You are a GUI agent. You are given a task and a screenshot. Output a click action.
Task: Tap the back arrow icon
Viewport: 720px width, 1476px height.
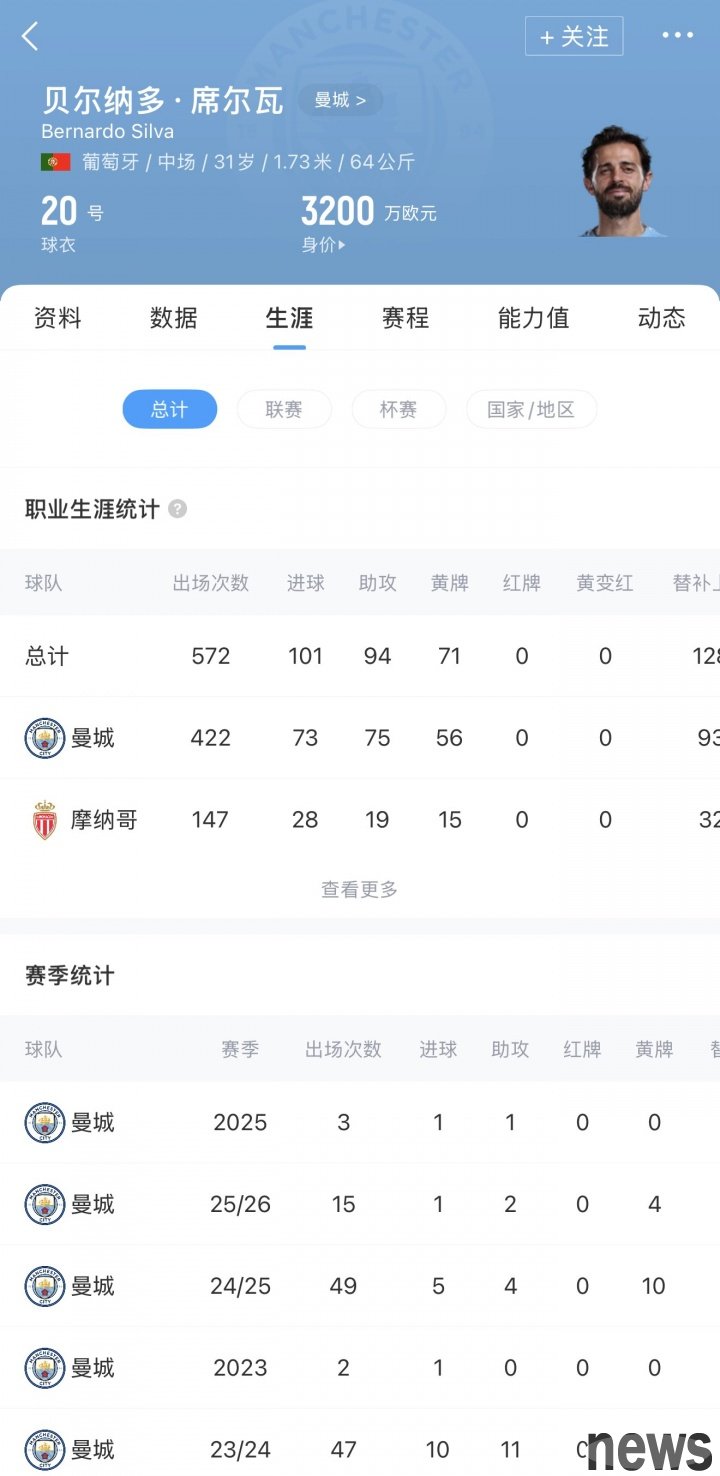pos(30,37)
